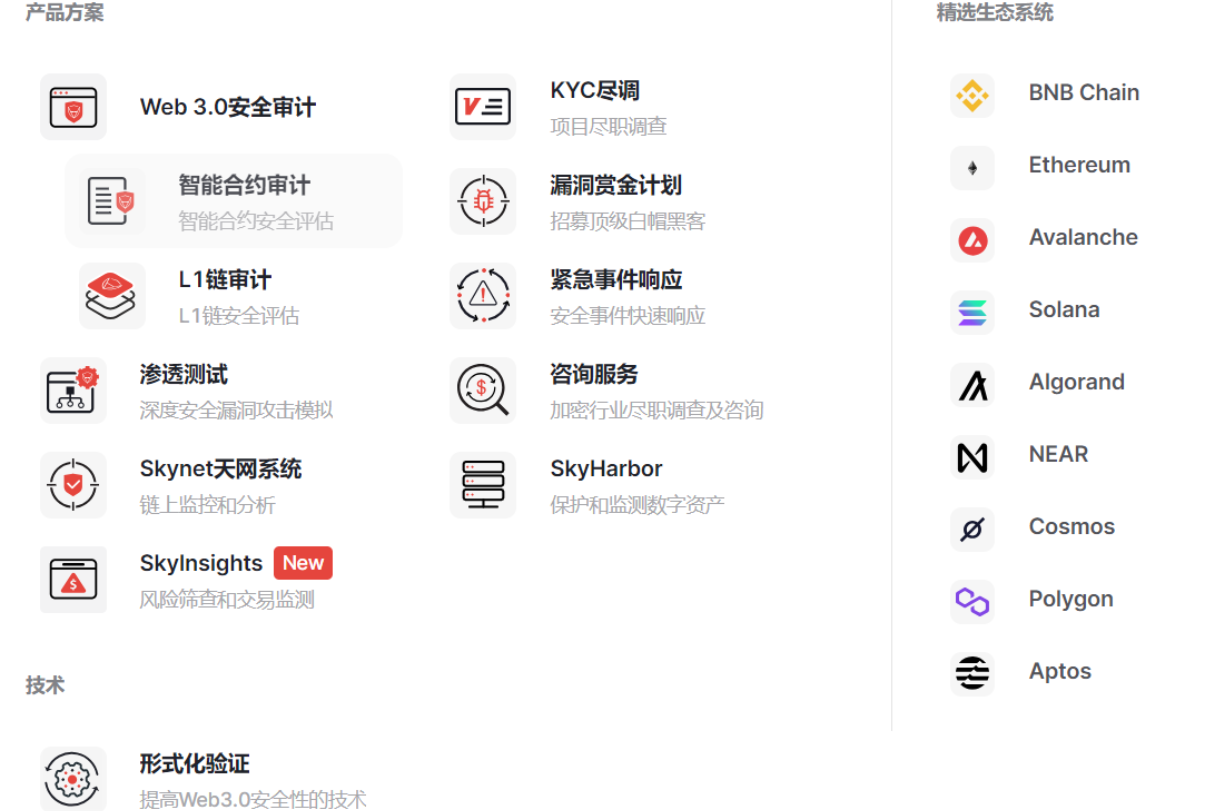Click the 产品方案 section heading
1209x811 pixels.
pos(64,12)
